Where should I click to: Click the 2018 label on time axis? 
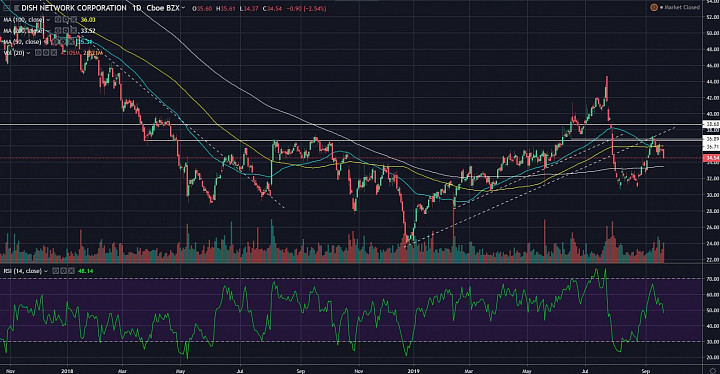[67, 371]
